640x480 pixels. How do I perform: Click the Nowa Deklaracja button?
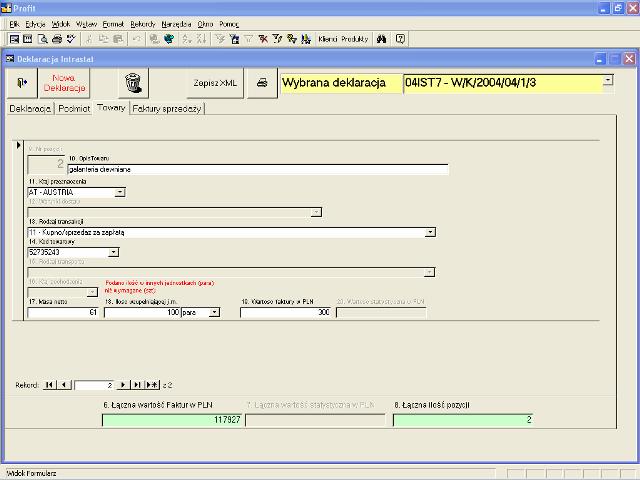pyautogui.click(x=64, y=83)
